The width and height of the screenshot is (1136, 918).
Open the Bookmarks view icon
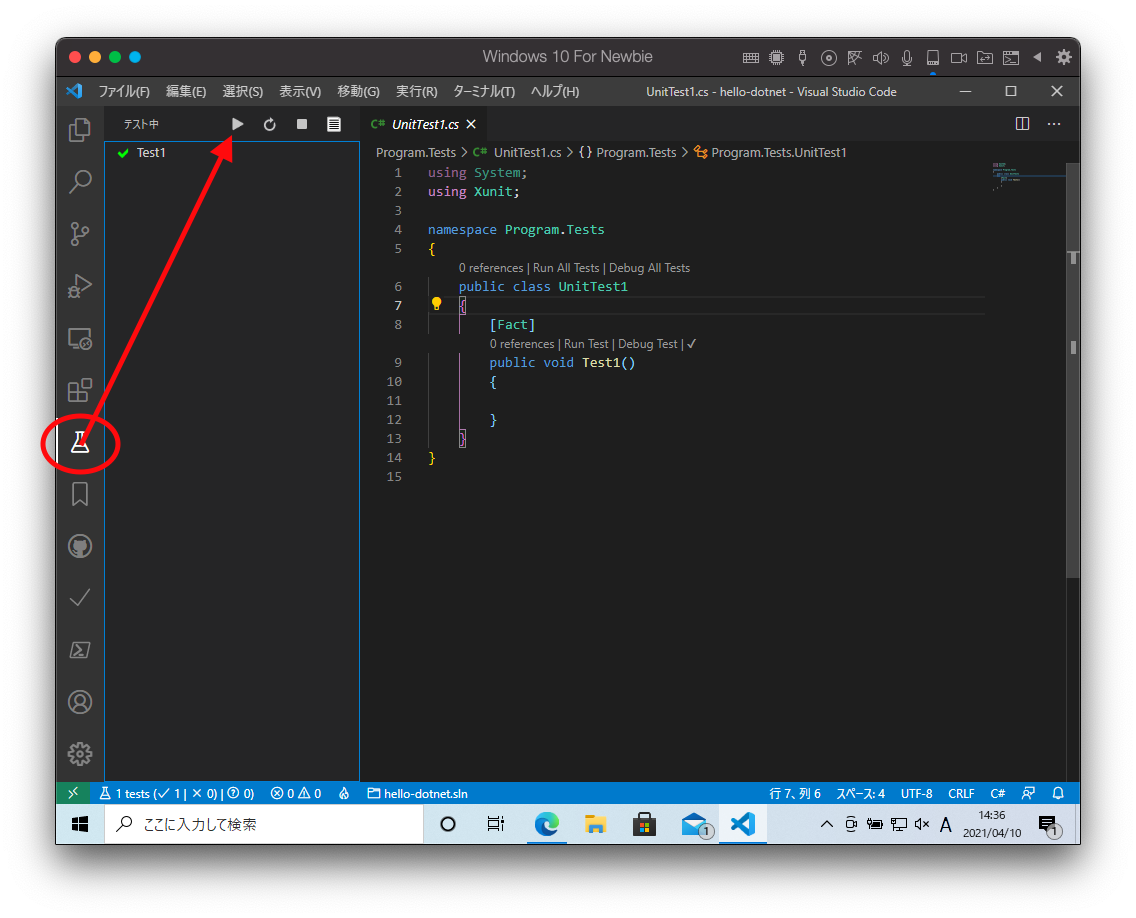[80, 494]
